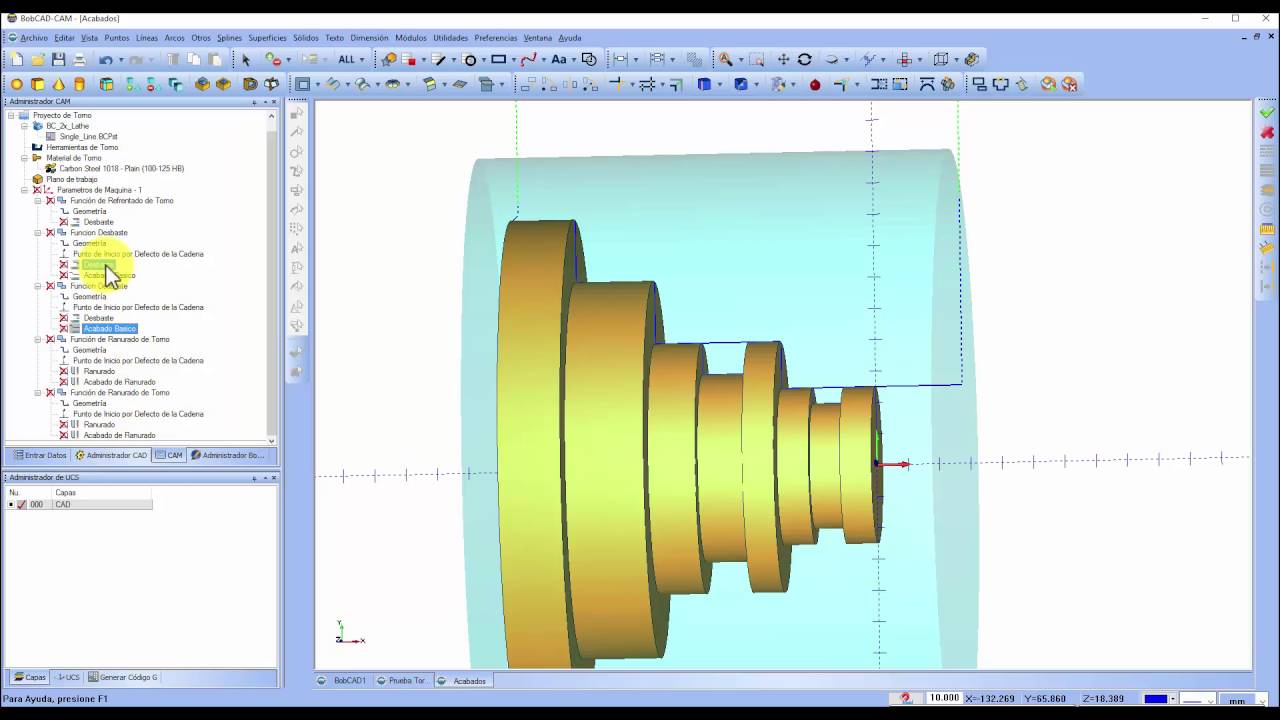The width and height of the screenshot is (1280, 720).
Task: Open the Superficies menu
Action: tap(267, 38)
